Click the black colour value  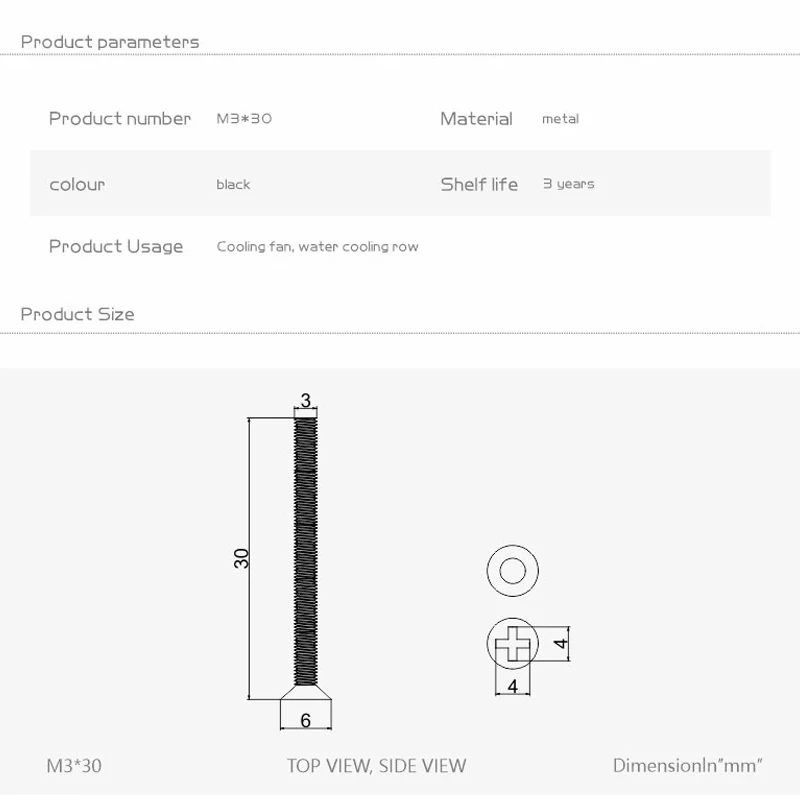(x=233, y=184)
